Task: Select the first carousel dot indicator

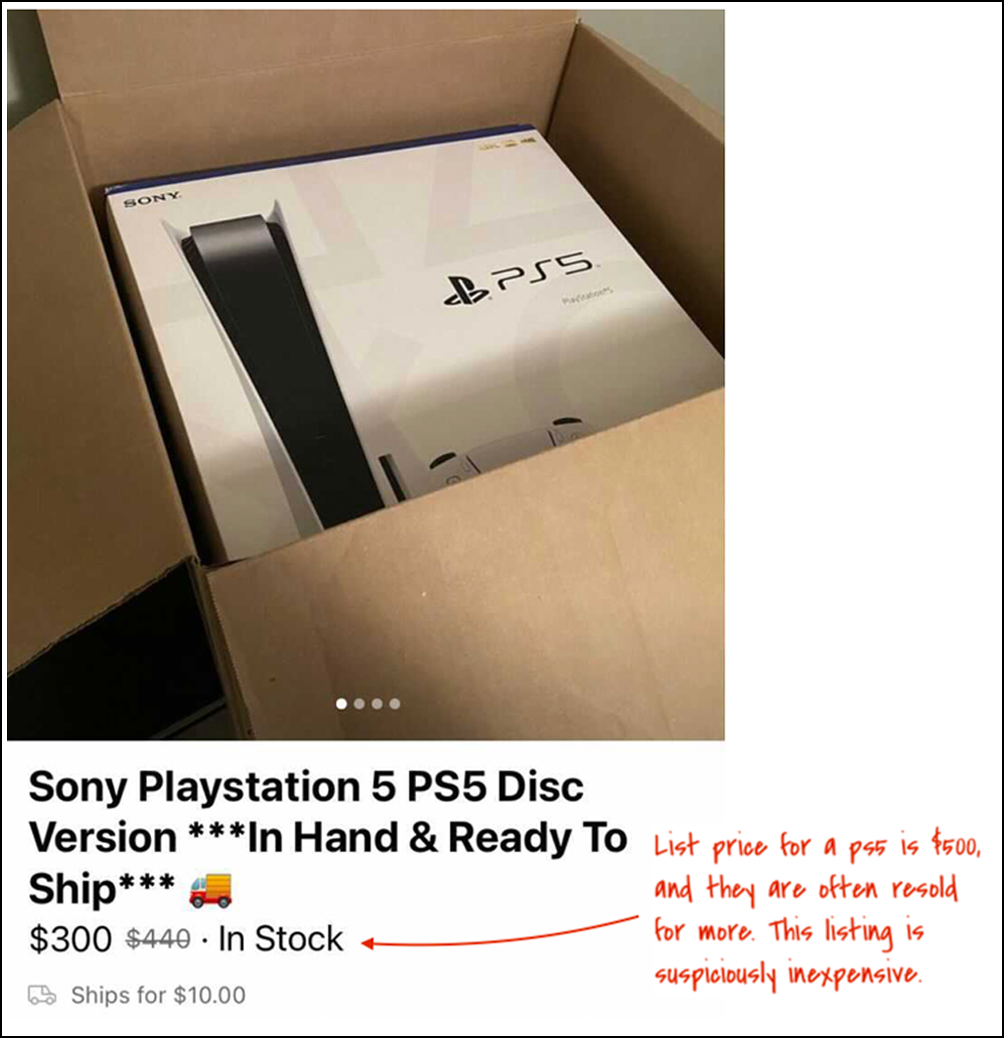Action: pyautogui.click(x=342, y=704)
